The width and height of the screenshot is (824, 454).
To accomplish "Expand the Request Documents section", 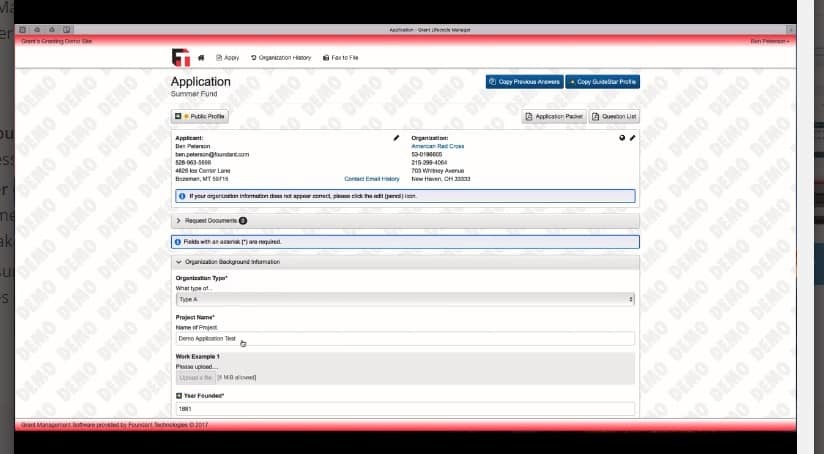I will [210, 220].
